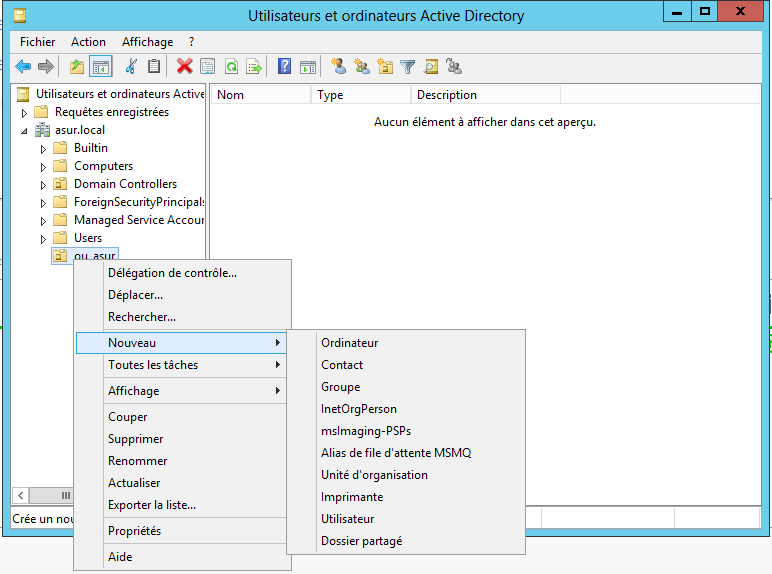
Task: Click the export list toolbar icon
Action: 254,66
